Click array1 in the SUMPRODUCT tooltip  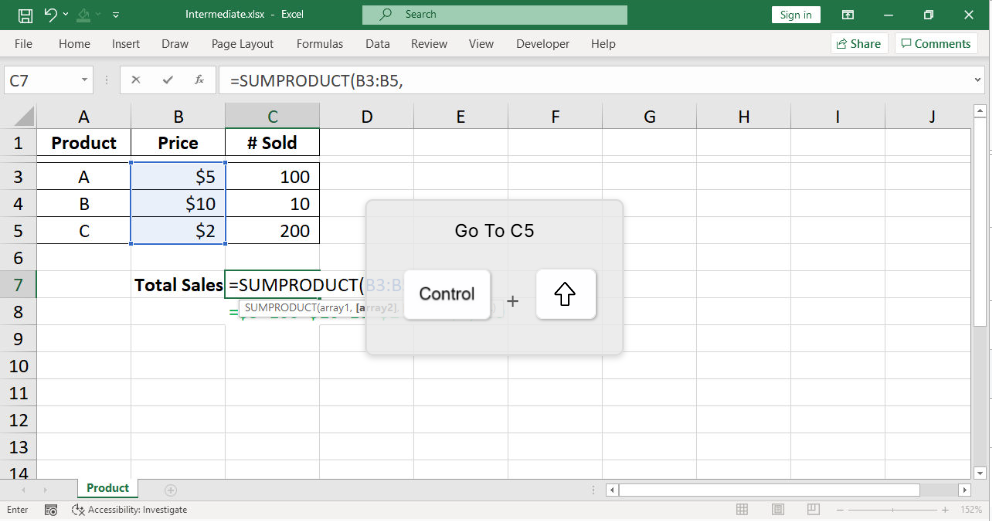[333, 308]
